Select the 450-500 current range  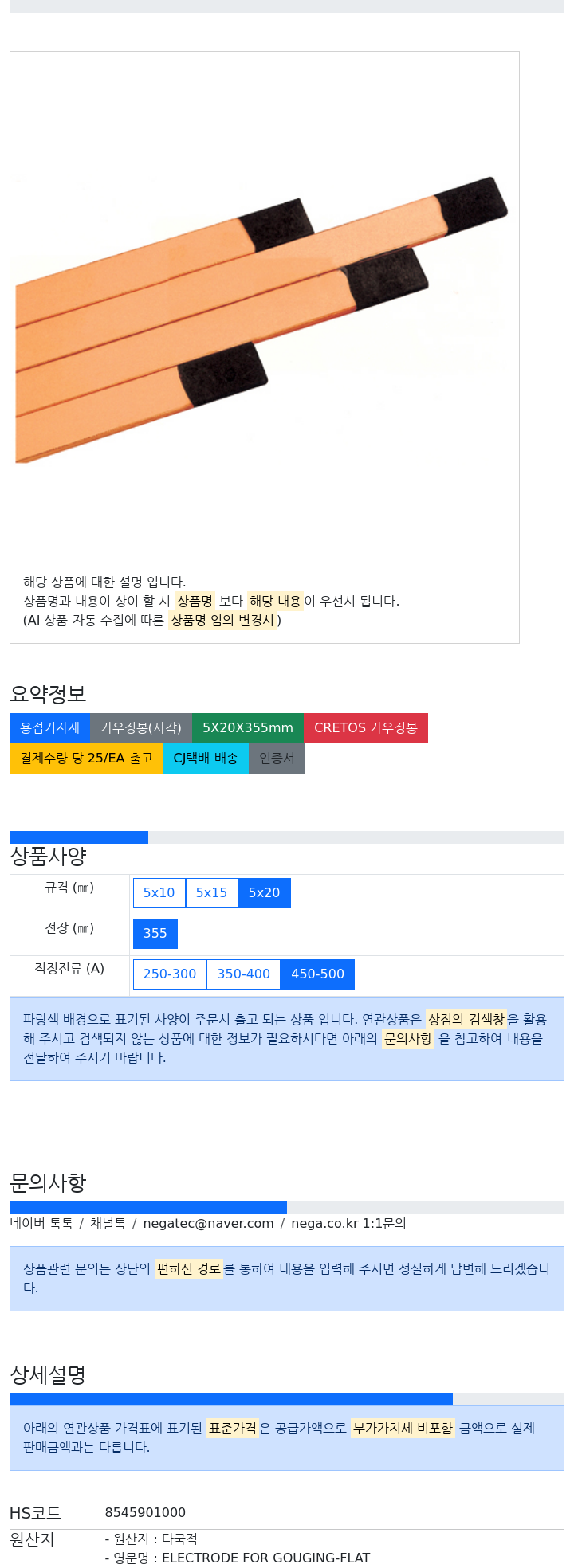(x=317, y=974)
